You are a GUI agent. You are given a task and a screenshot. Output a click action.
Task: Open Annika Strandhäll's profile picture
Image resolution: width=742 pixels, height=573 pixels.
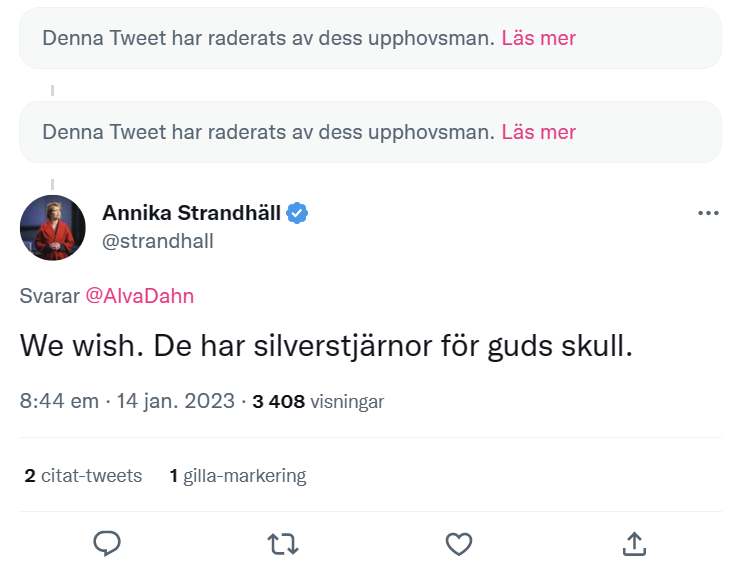point(53,227)
